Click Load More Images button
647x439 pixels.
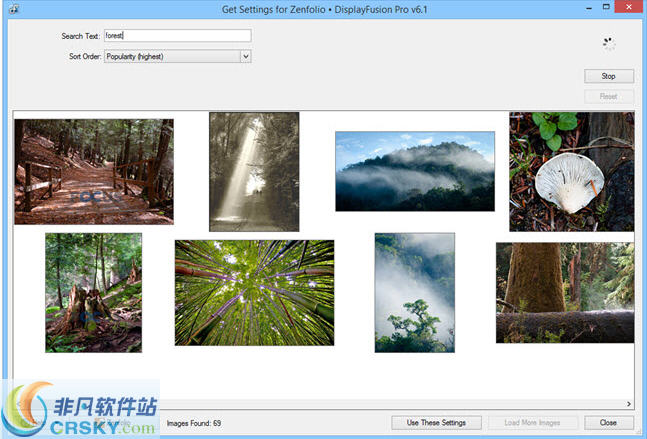[x=532, y=422]
